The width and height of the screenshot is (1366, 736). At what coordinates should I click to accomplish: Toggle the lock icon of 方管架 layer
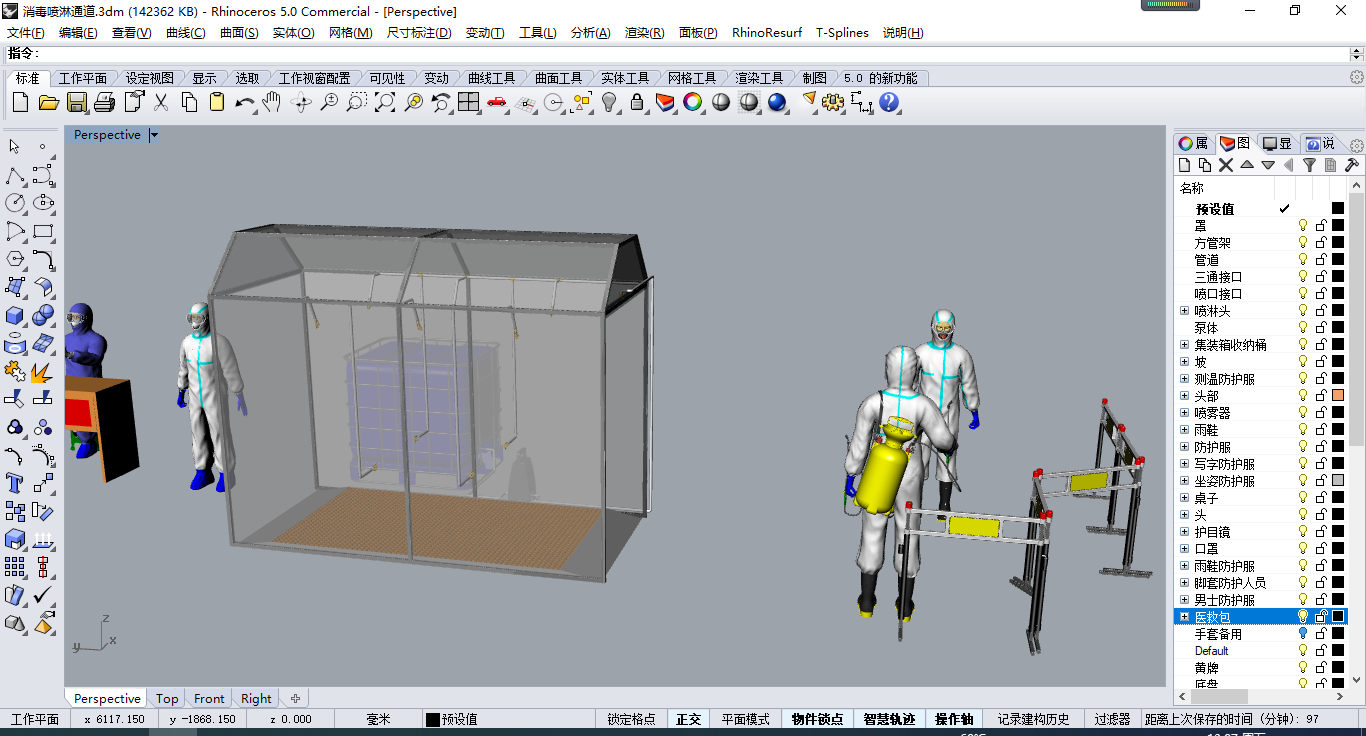(1321, 243)
